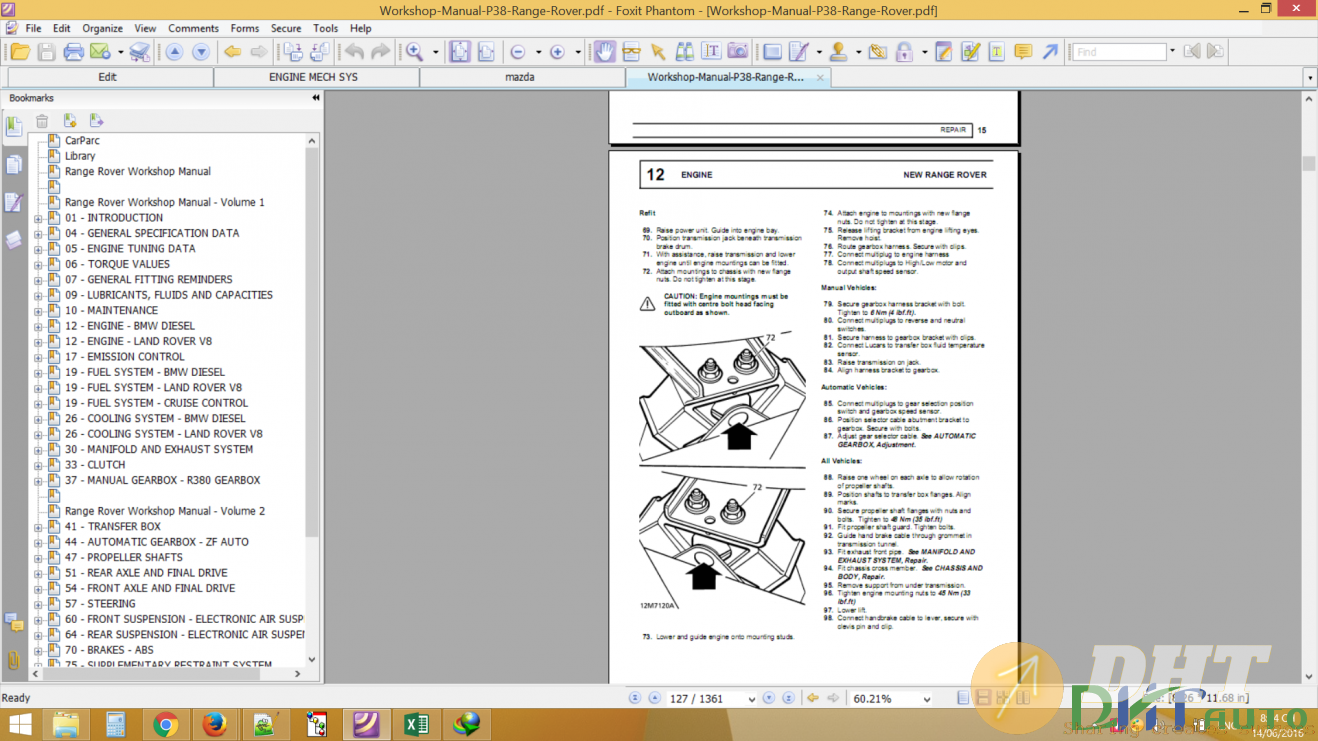1318x741 pixels.
Task: Open the 70 - BRAKES - ABS bookmark
Action: [x=109, y=650]
